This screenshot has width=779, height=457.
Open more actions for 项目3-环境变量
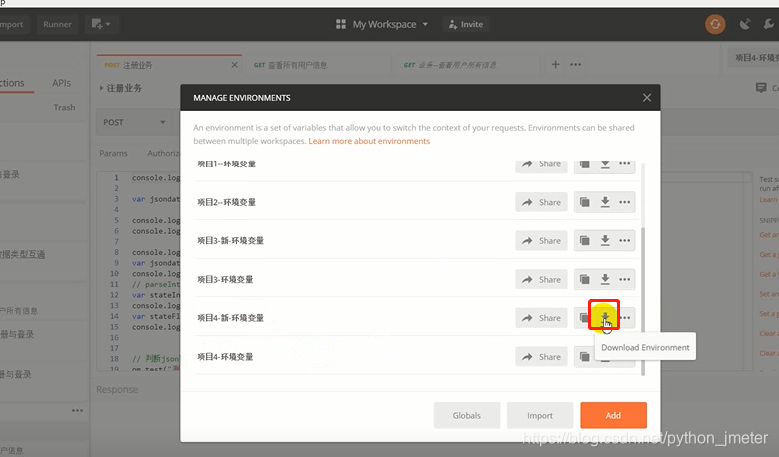tap(624, 279)
